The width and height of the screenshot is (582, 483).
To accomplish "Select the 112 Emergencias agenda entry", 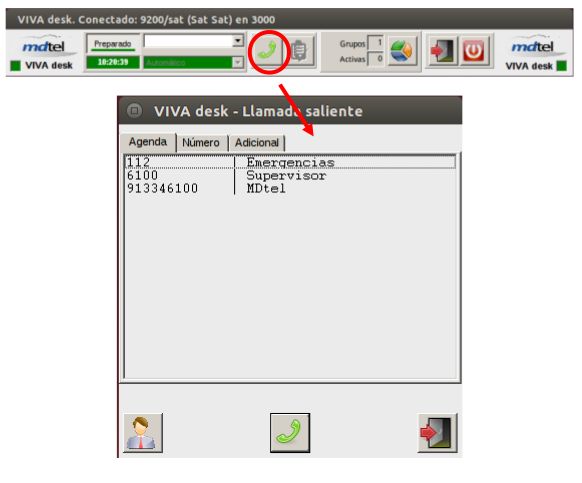I will (x=290, y=162).
